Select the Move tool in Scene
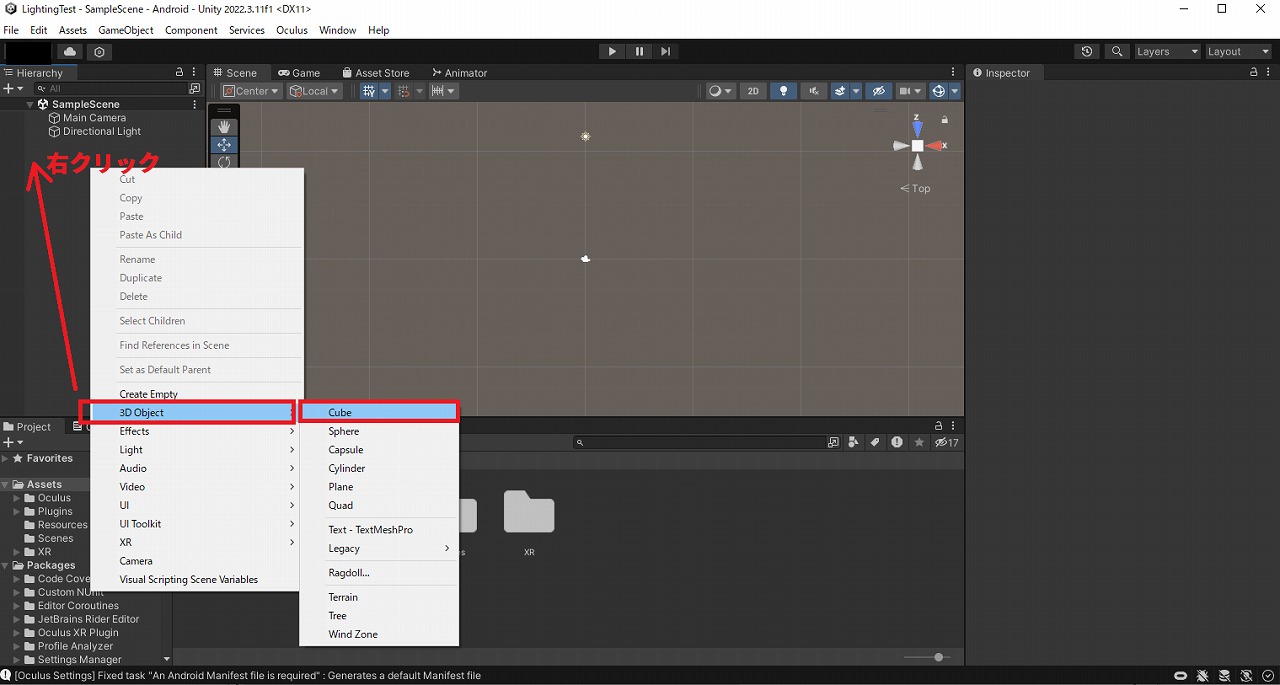The width and height of the screenshot is (1280, 685). (x=224, y=145)
